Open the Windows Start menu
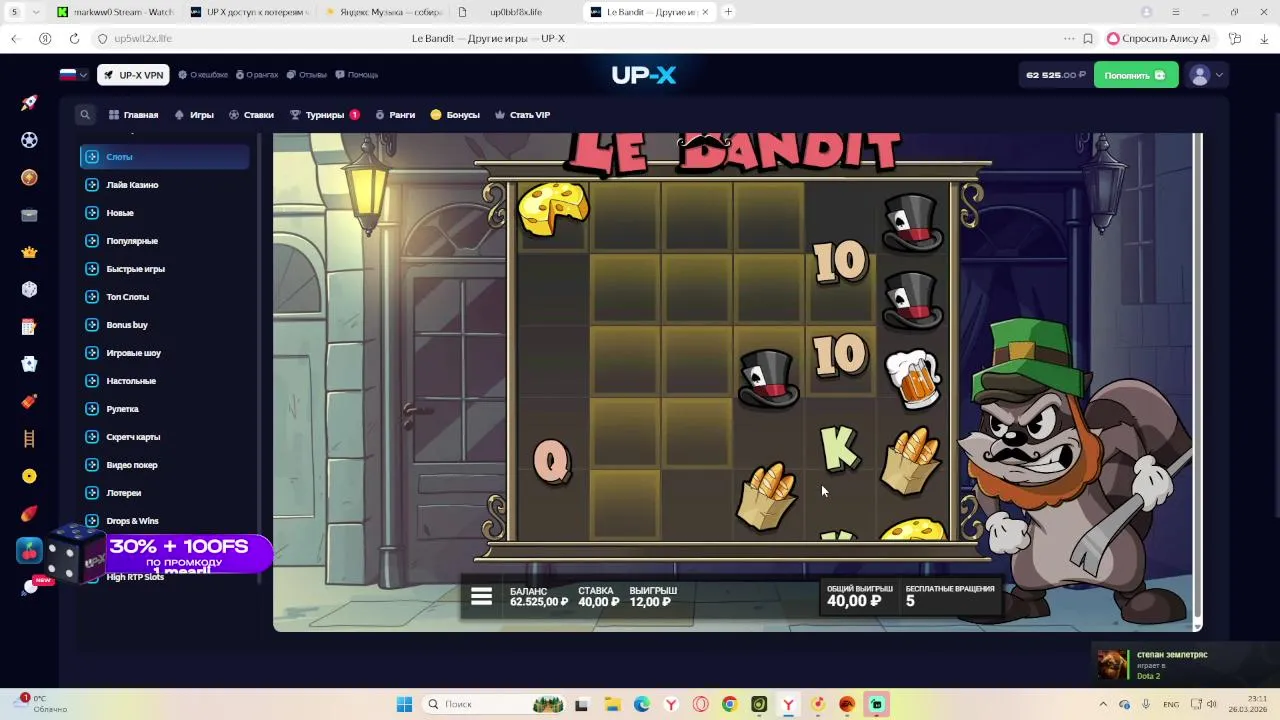The height and width of the screenshot is (720, 1280). pyautogui.click(x=404, y=704)
